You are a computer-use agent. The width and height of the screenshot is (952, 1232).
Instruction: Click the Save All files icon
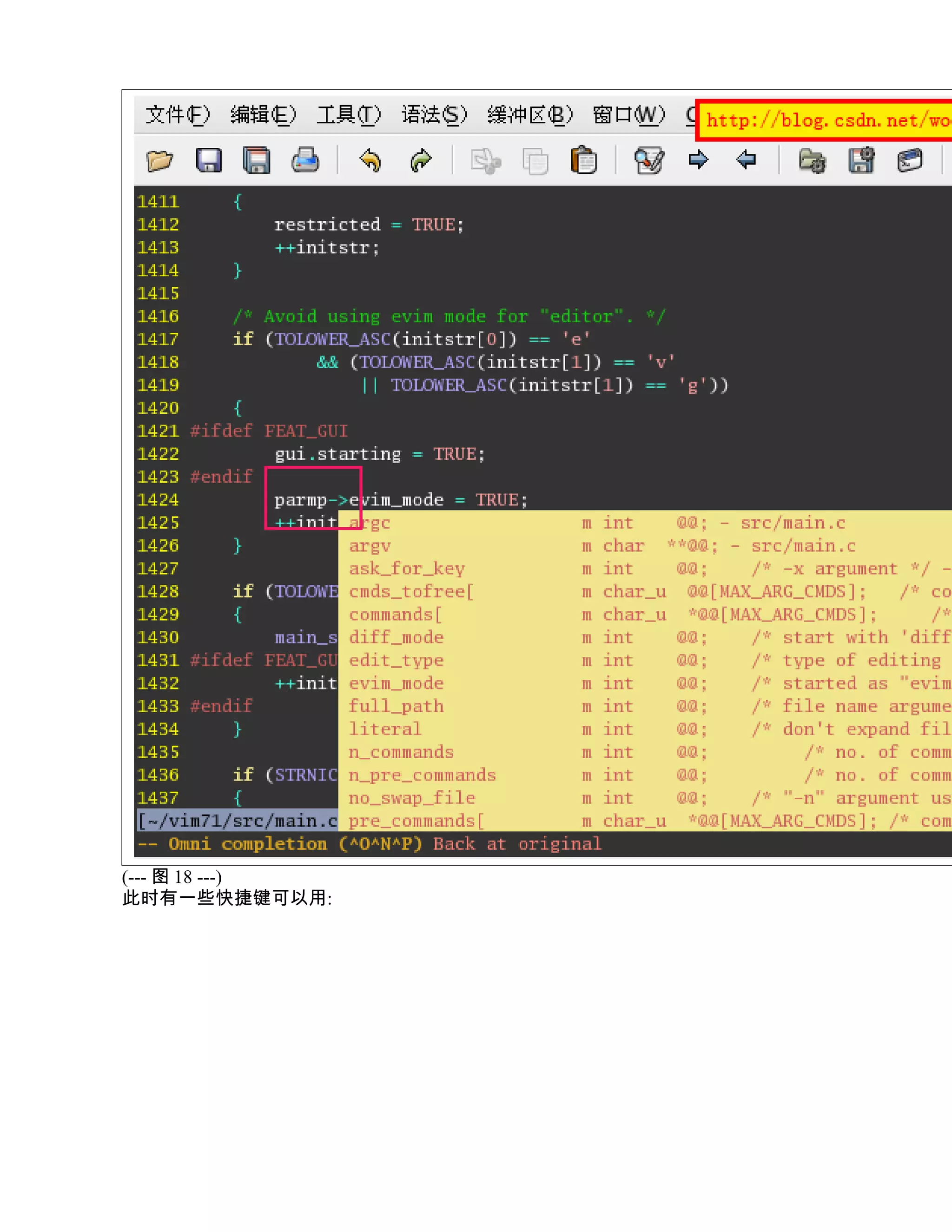point(257,161)
